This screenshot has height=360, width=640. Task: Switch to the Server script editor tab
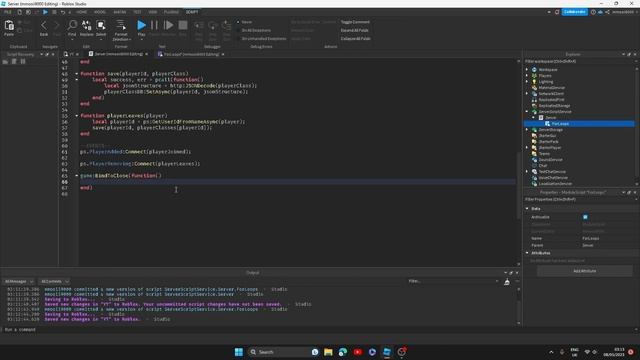(x=118, y=54)
